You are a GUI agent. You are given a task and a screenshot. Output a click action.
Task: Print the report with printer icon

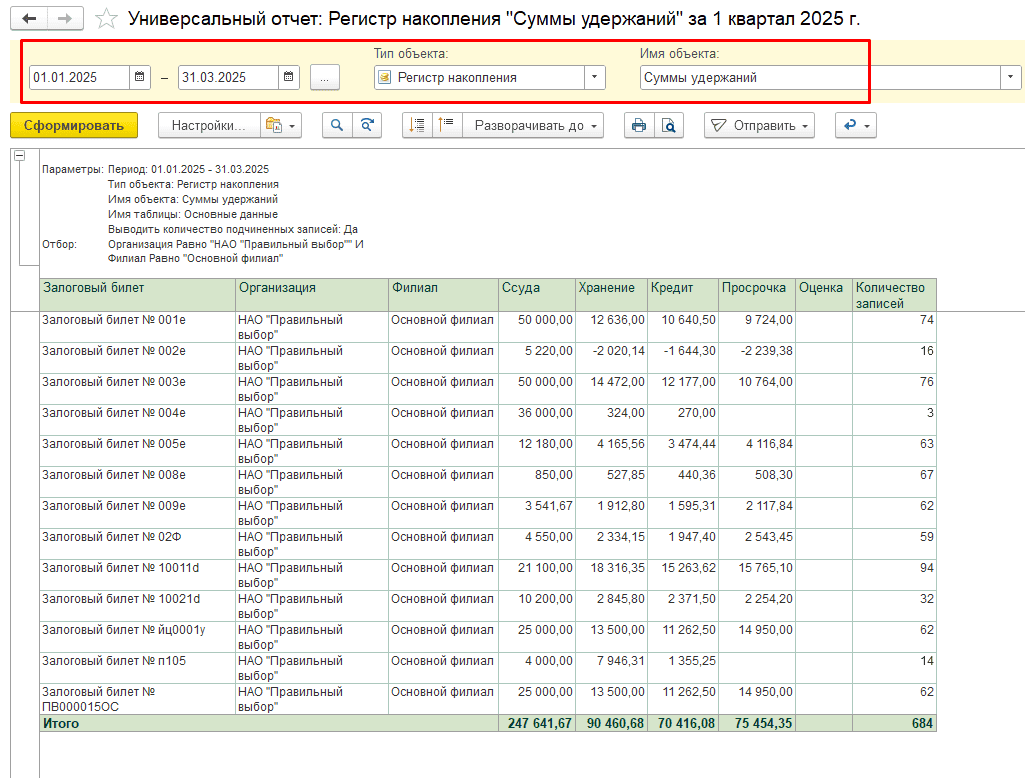point(639,125)
